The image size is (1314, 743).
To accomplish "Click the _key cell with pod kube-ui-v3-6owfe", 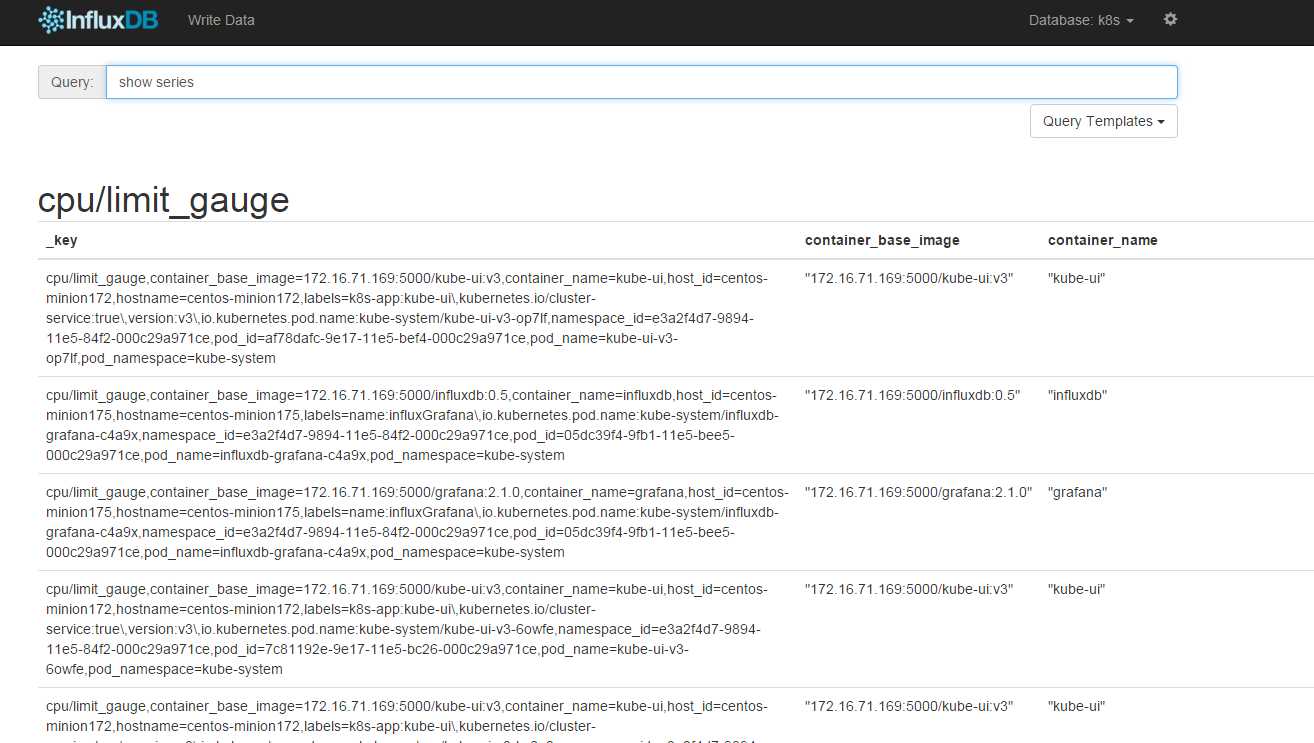I will [417, 629].
